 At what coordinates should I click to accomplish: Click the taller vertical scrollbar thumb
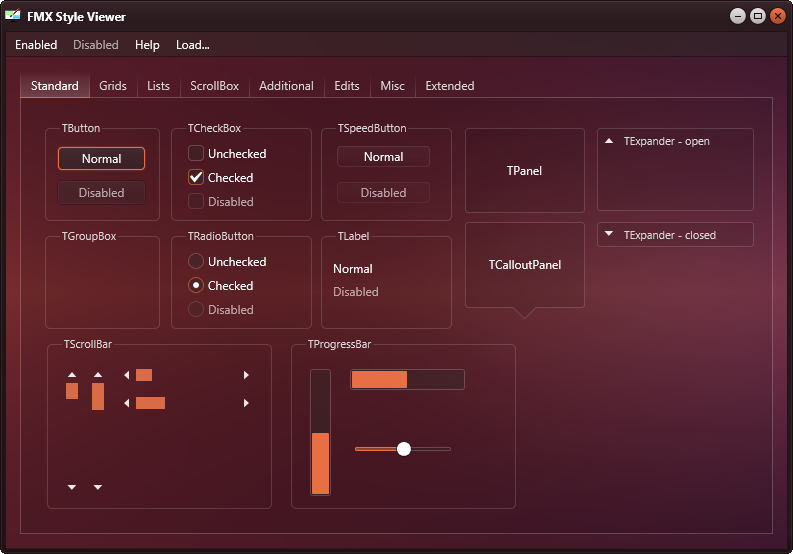pos(98,396)
